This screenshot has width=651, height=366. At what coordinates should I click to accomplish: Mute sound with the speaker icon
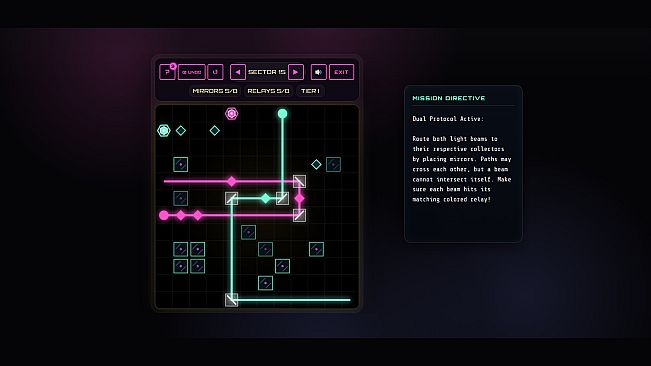tap(318, 72)
